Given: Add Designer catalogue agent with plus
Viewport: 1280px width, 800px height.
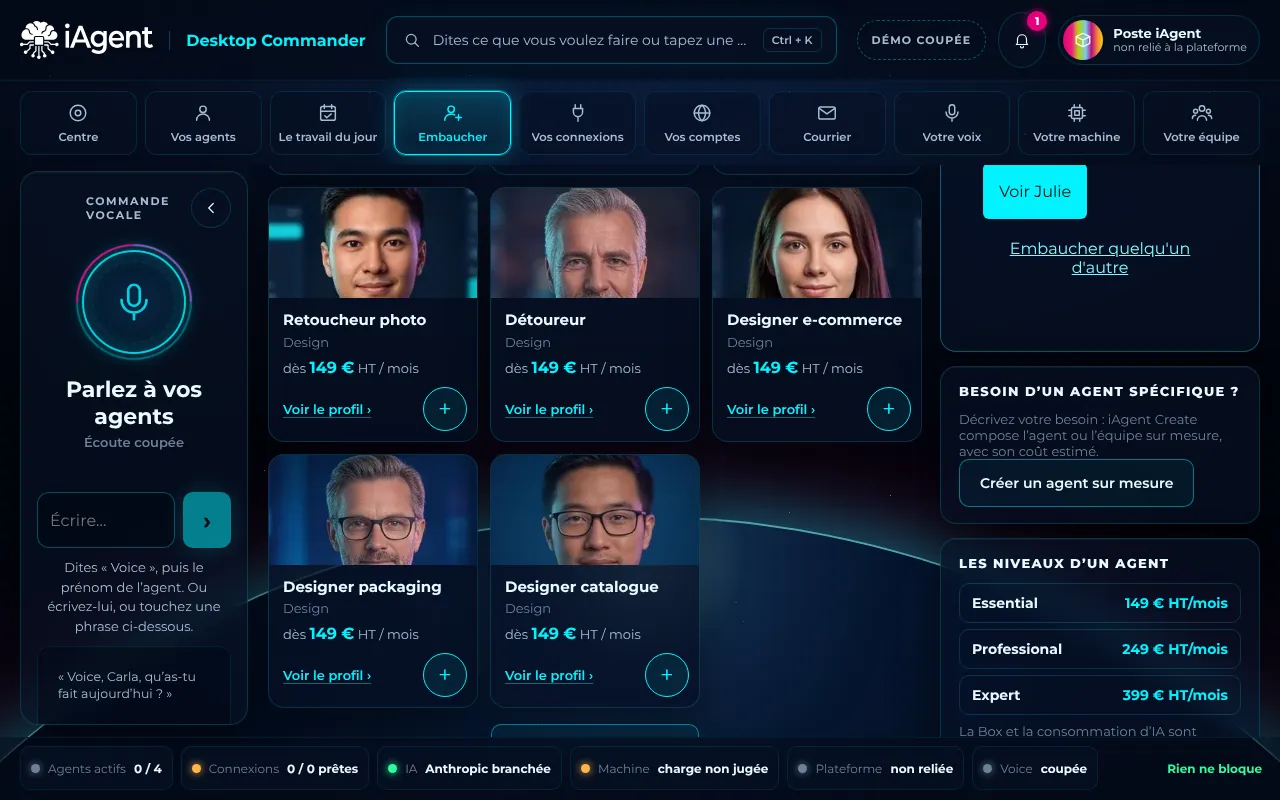Looking at the screenshot, I should [667, 675].
